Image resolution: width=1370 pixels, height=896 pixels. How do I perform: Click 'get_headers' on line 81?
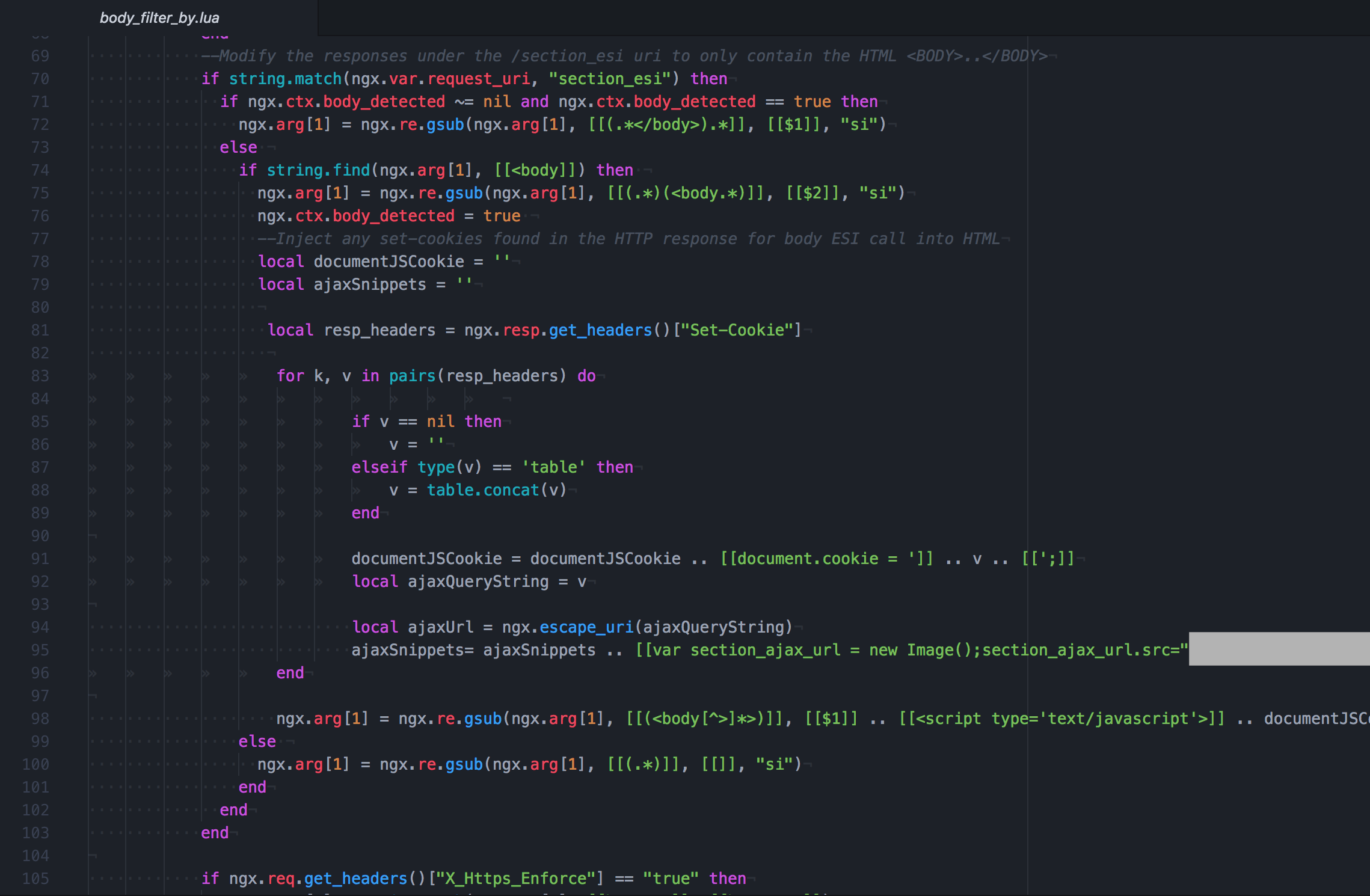click(x=601, y=330)
